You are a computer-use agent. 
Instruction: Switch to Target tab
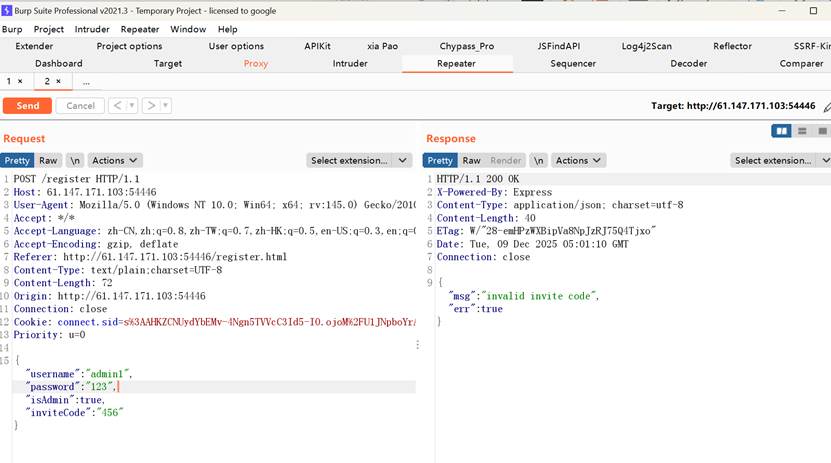coord(167,63)
